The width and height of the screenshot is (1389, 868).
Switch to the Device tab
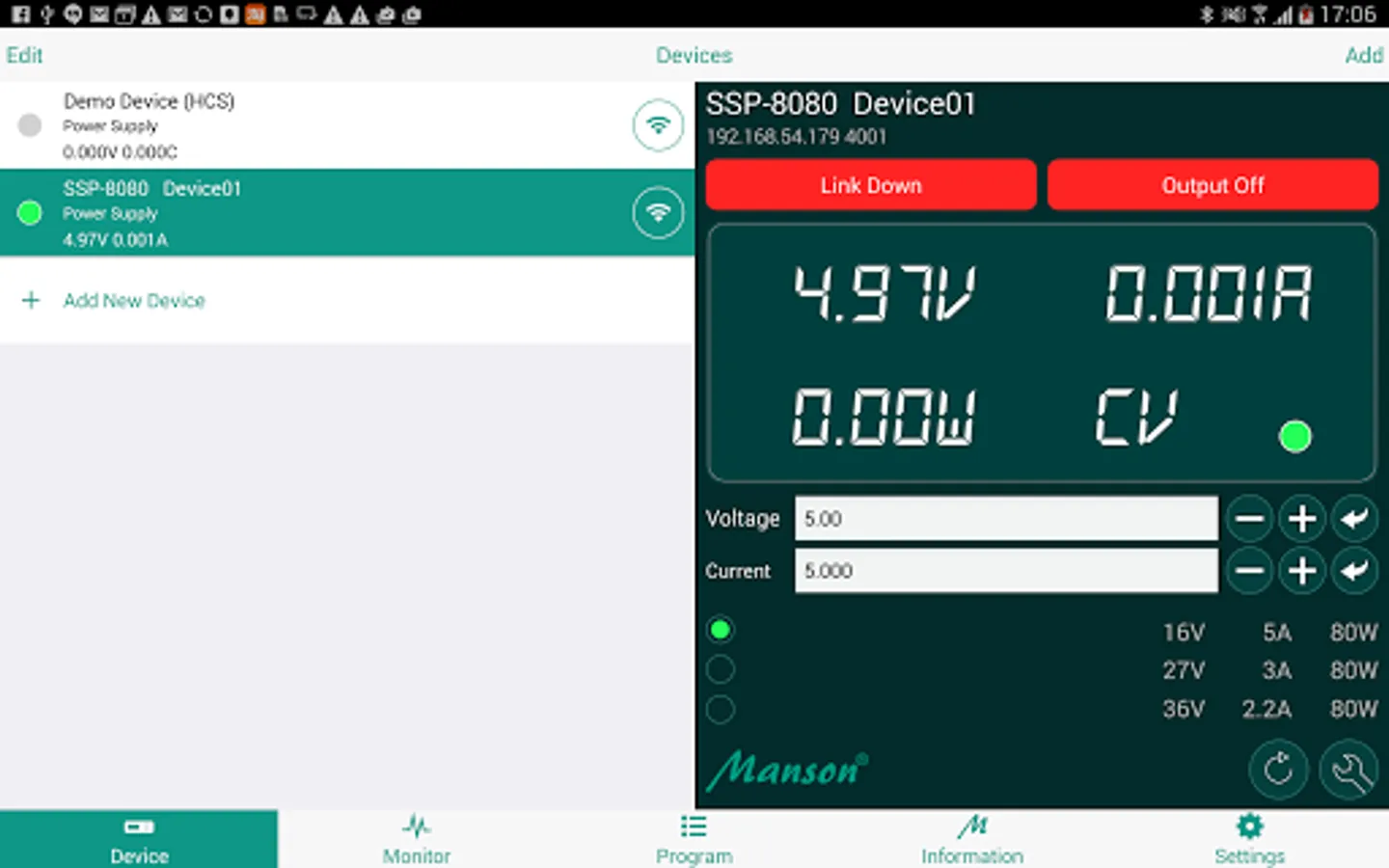[139, 839]
